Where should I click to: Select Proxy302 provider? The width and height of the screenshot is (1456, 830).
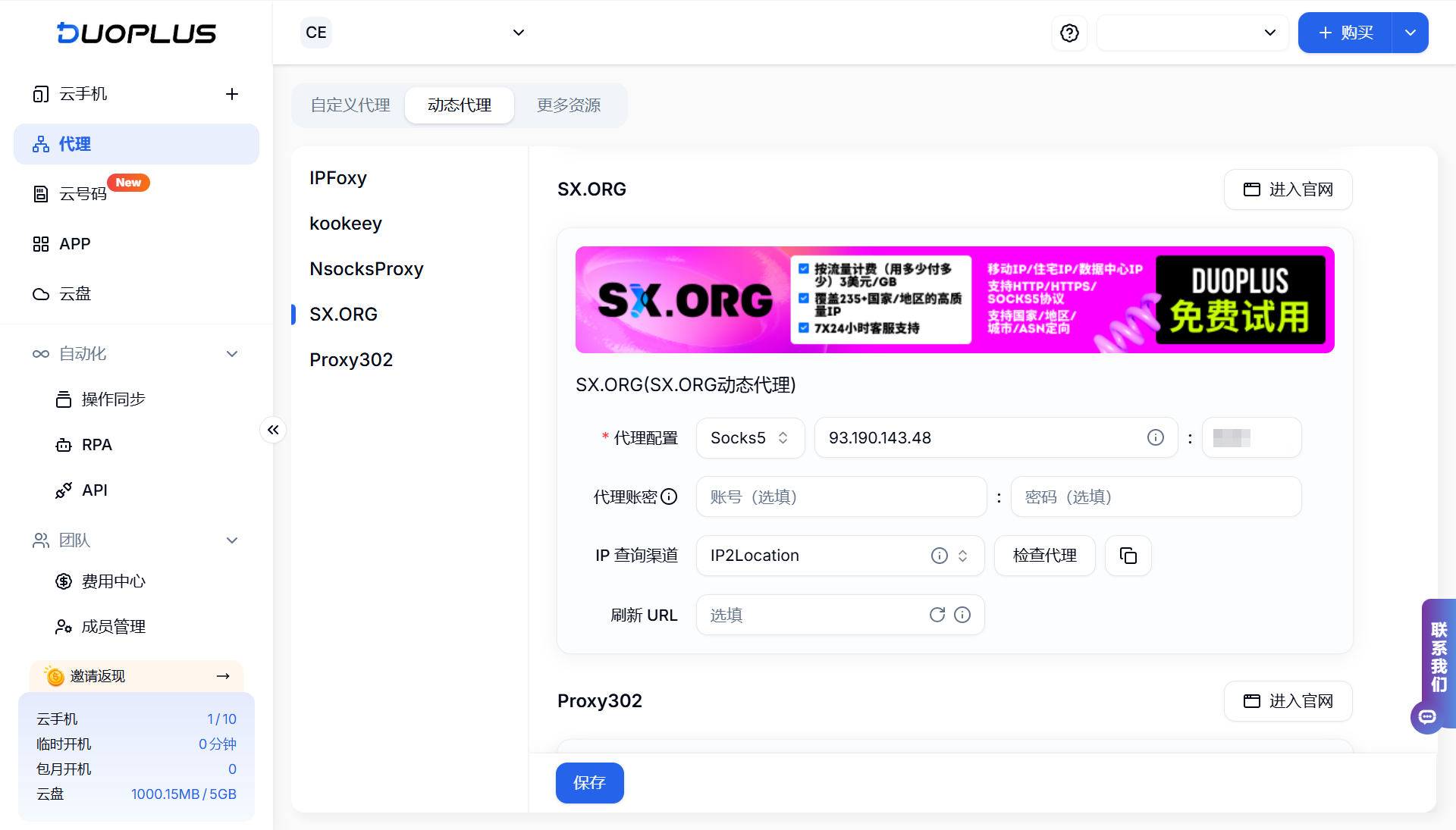click(351, 360)
